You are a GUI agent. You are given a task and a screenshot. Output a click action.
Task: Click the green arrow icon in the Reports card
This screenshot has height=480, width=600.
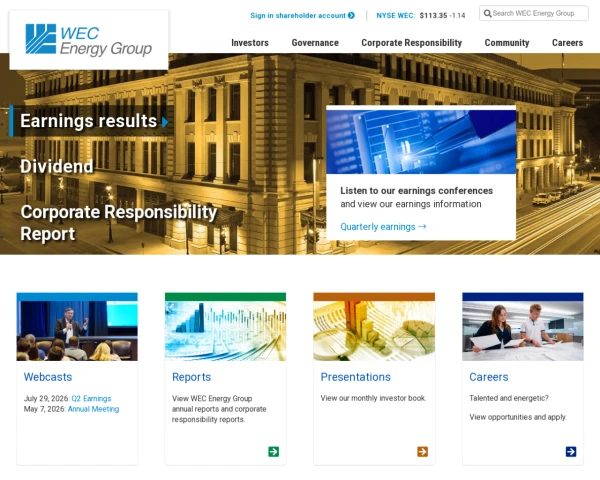(x=274, y=452)
